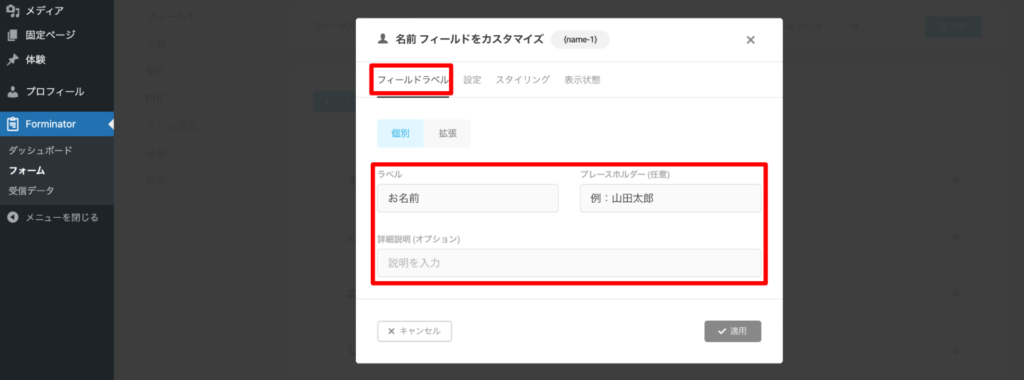Select the 拡張 option button
The image size is (1024, 380).
[x=447, y=133]
